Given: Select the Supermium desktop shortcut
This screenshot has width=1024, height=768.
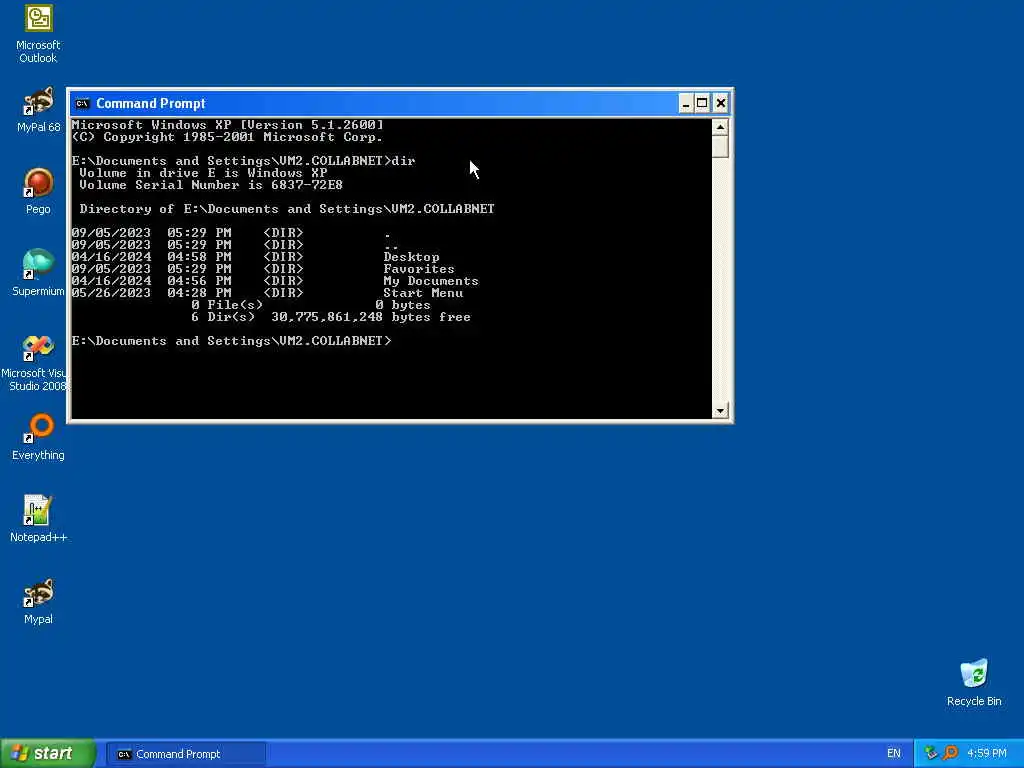Looking at the screenshot, I should 38,273.
